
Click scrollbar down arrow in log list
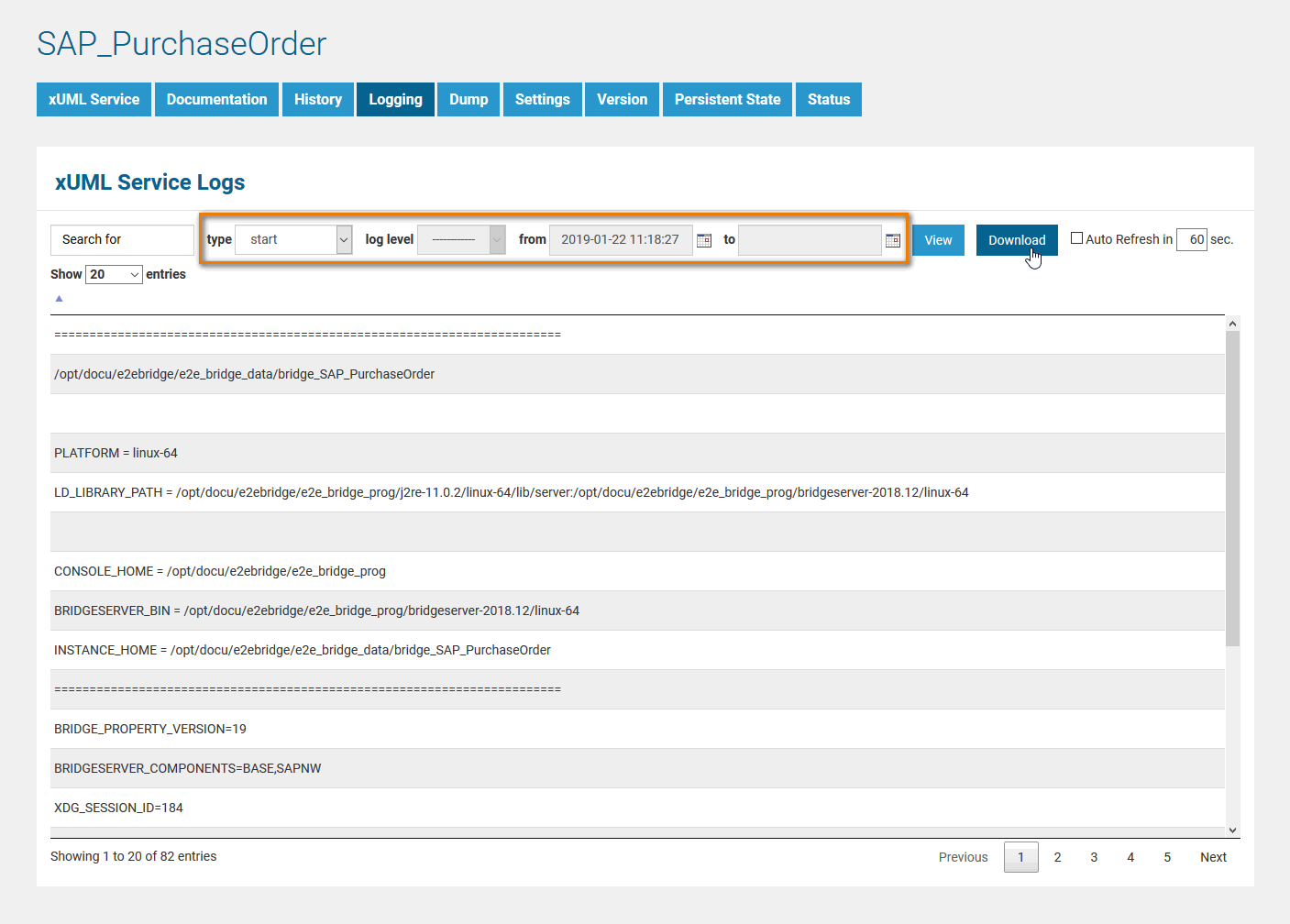[1232, 830]
